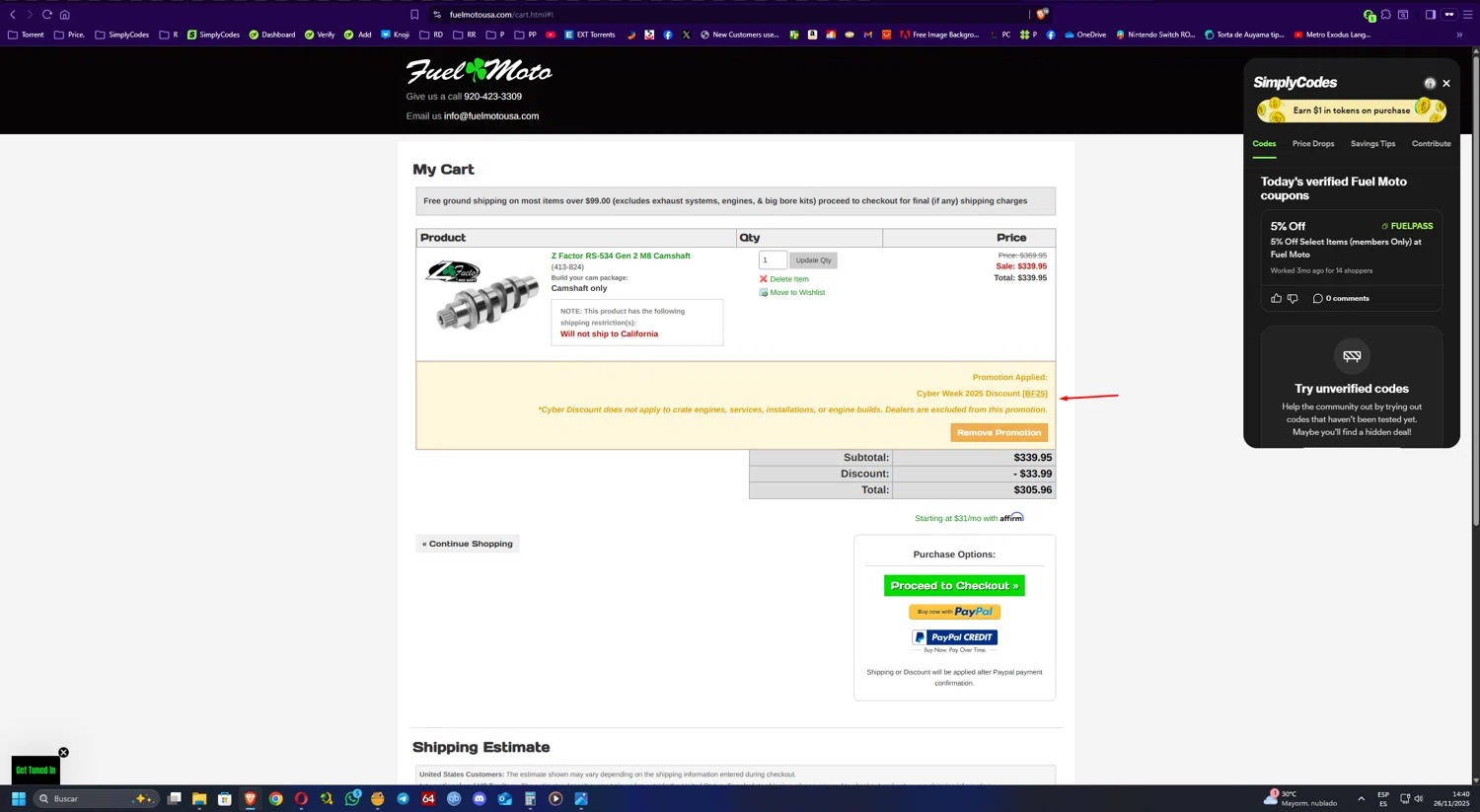This screenshot has width=1480, height=812.
Task: Click the quantity input field
Action: point(773,260)
